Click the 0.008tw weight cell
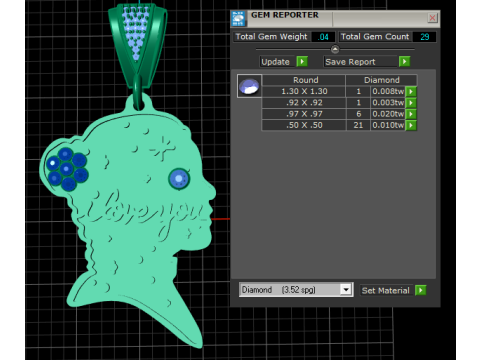480x360 pixels. 388,91
